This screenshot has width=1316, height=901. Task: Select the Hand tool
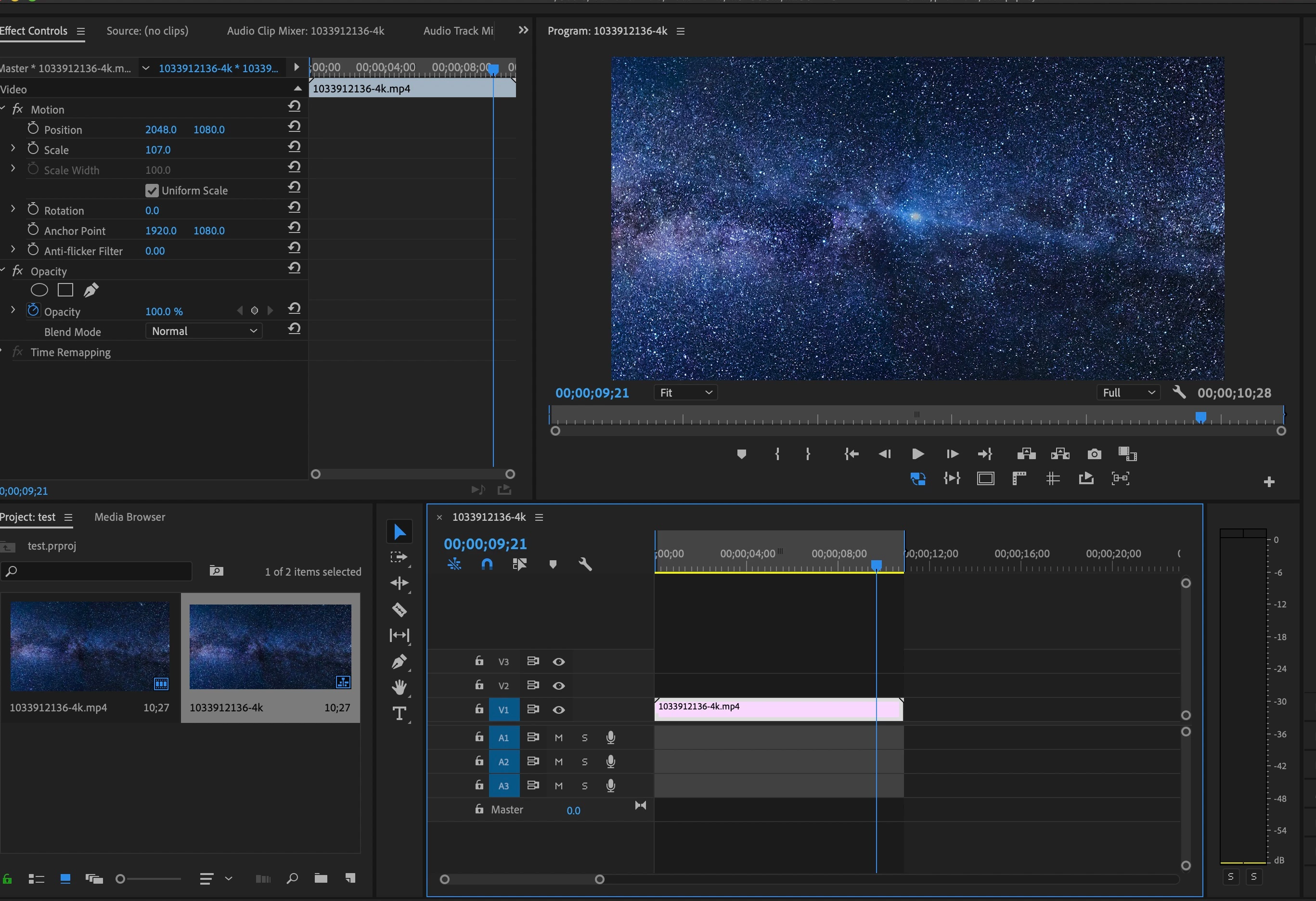pyautogui.click(x=399, y=687)
